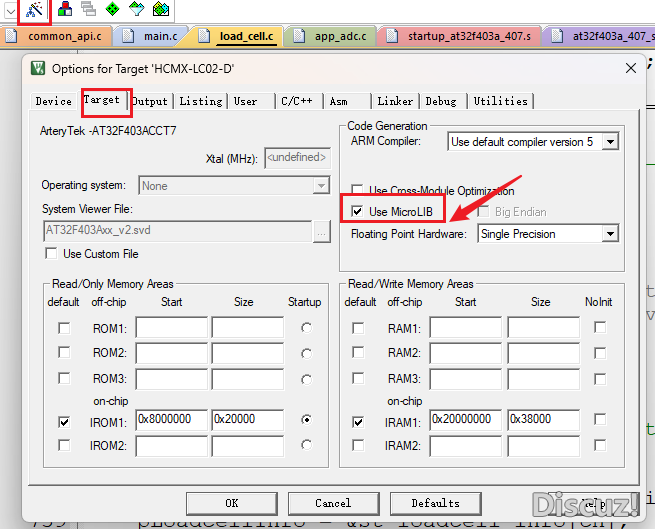655x529 pixels.
Task: Uncheck the IRAM1 default checkbox
Action: (x=358, y=422)
